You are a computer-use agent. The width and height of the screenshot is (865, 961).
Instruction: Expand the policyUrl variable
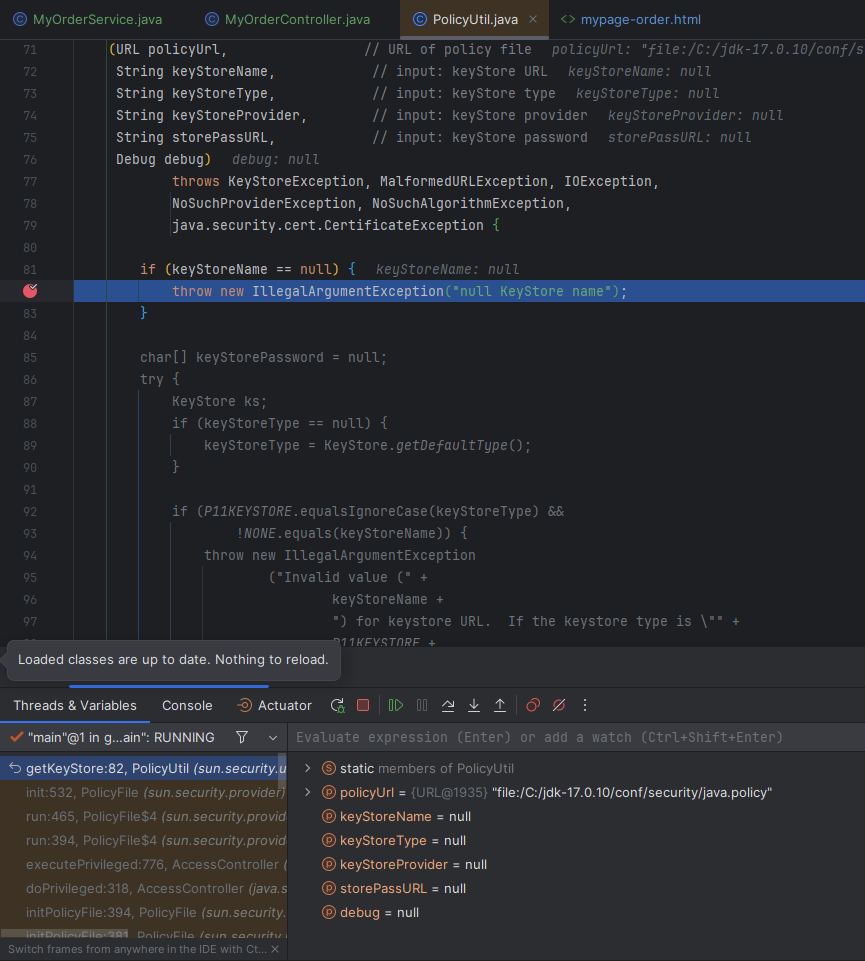point(308,792)
